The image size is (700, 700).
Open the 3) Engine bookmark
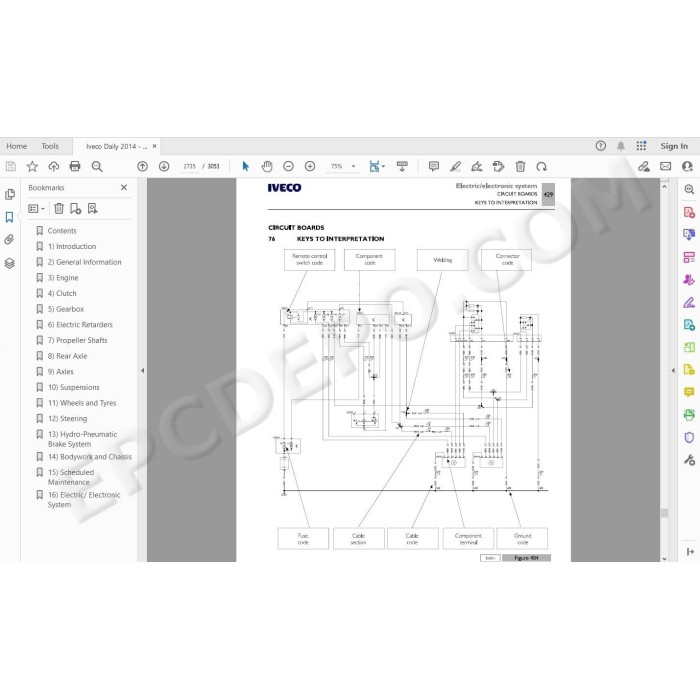(63, 278)
